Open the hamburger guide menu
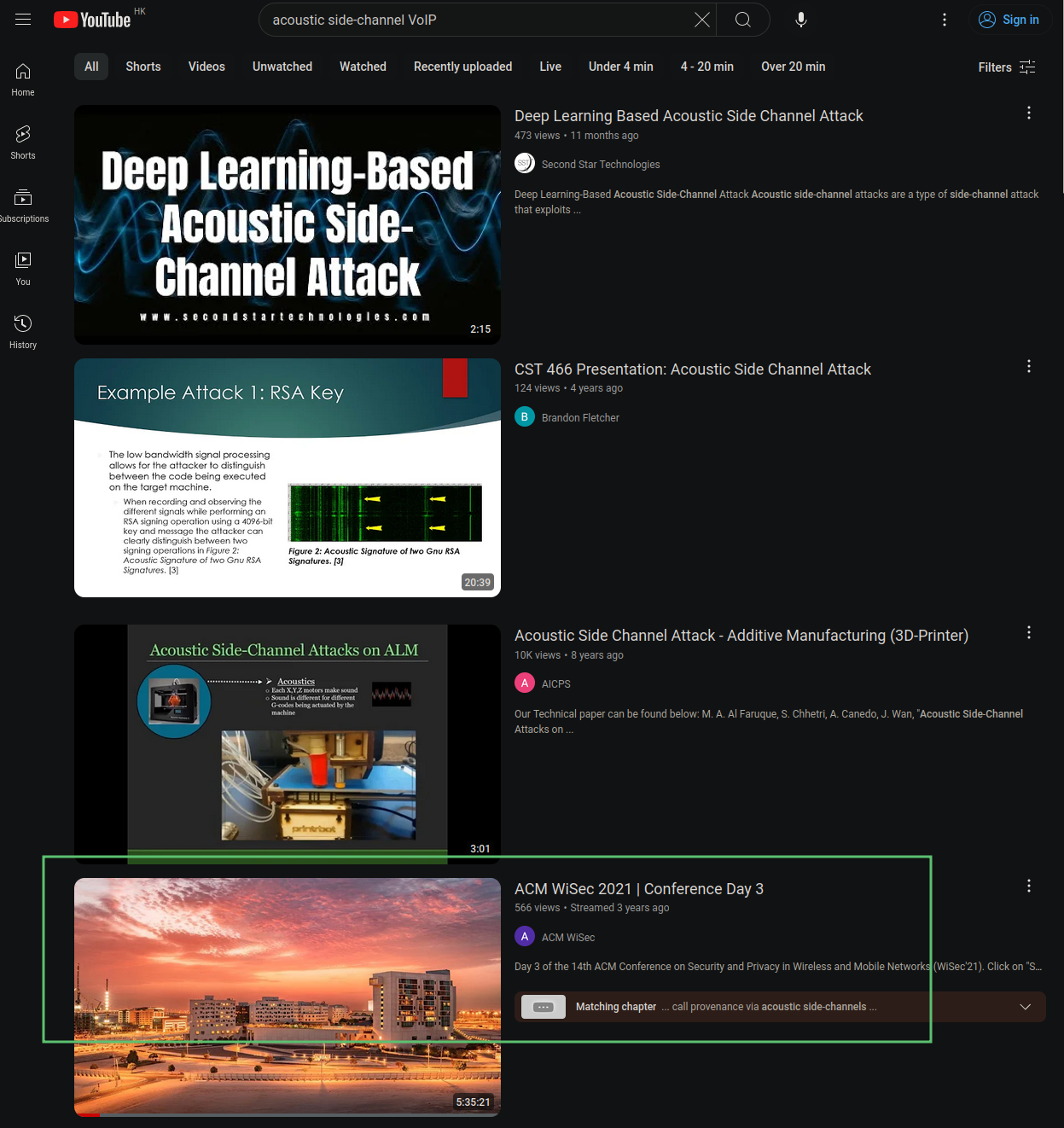Screen dimensions: 1064x1128 (x=23, y=20)
